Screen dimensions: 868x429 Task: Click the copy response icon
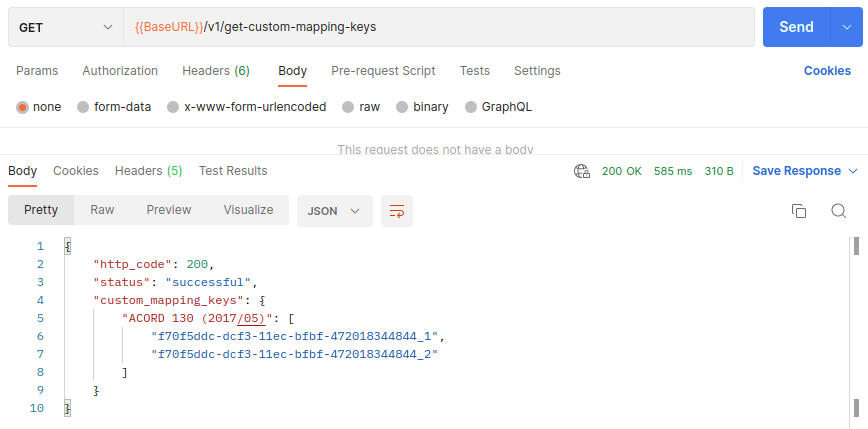pos(798,211)
